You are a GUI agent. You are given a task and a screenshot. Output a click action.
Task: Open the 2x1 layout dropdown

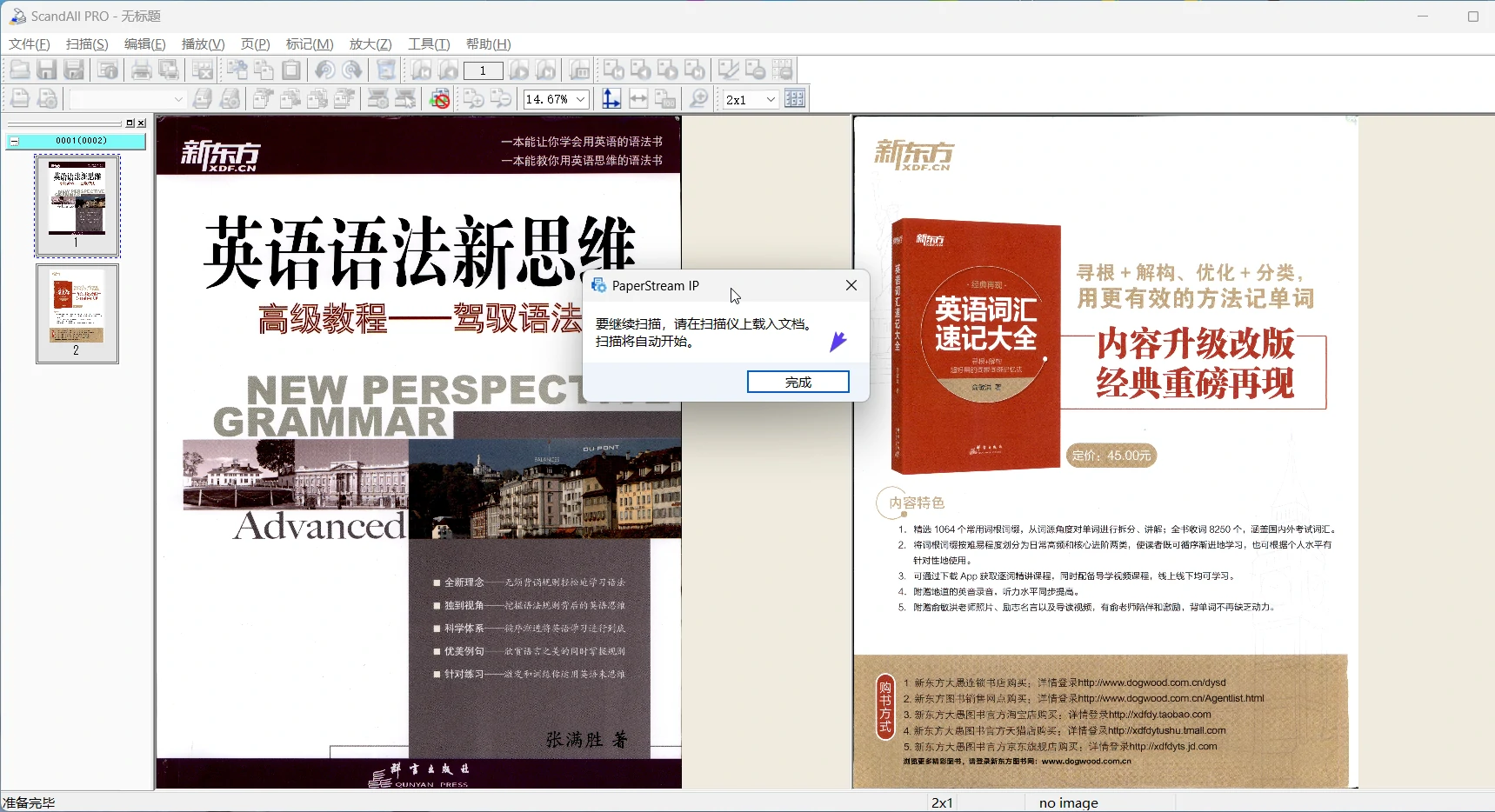coord(771,99)
